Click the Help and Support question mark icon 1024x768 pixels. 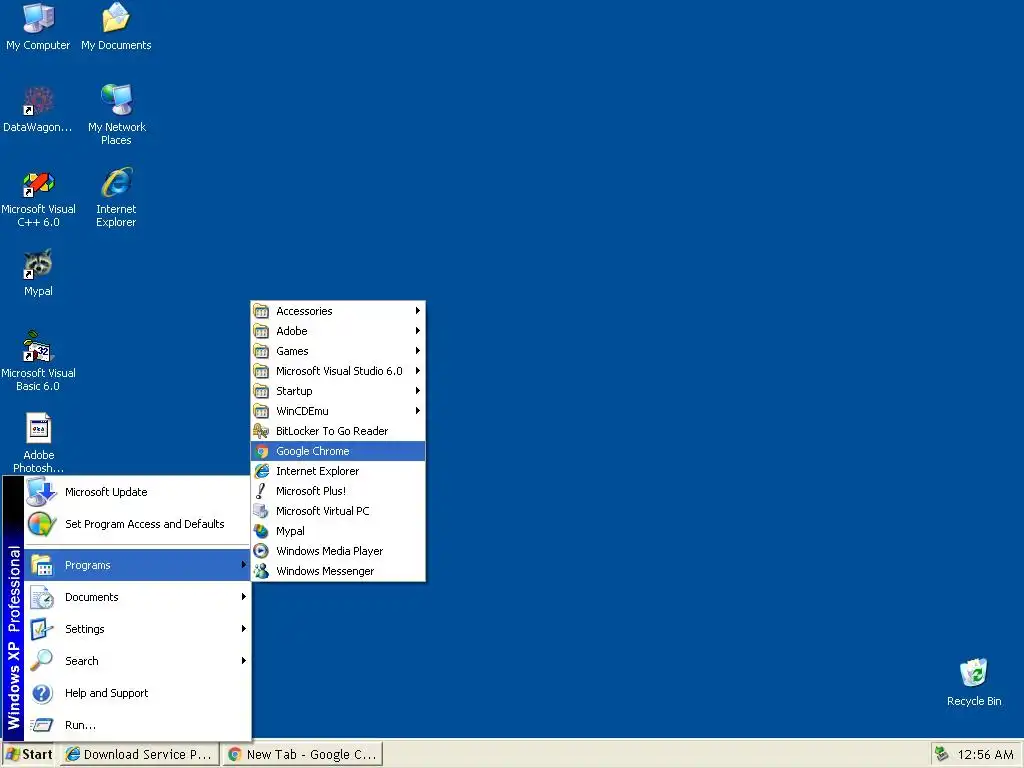coord(42,693)
